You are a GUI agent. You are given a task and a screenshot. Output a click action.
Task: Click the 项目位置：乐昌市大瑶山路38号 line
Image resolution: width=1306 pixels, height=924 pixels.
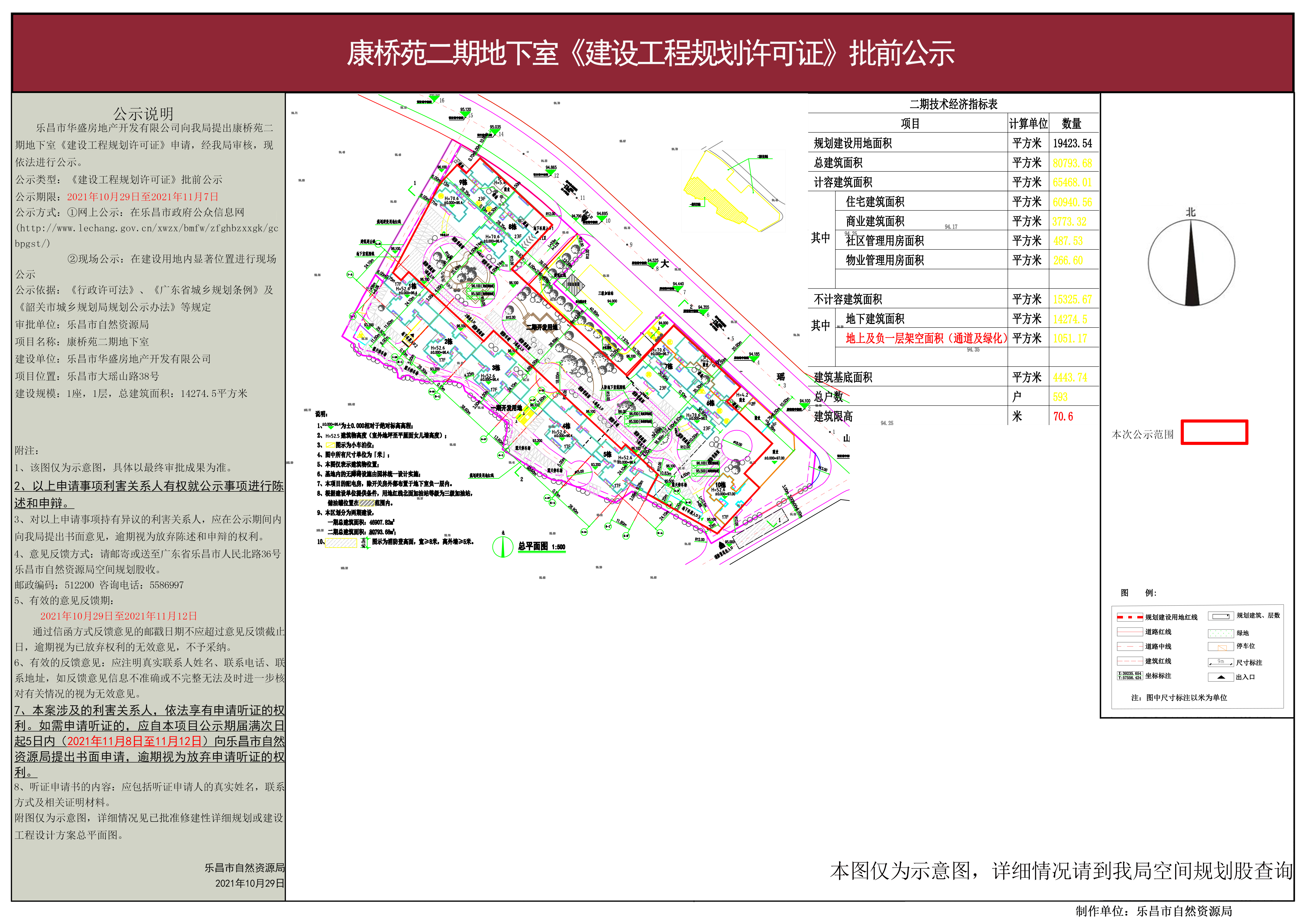click(x=87, y=376)
